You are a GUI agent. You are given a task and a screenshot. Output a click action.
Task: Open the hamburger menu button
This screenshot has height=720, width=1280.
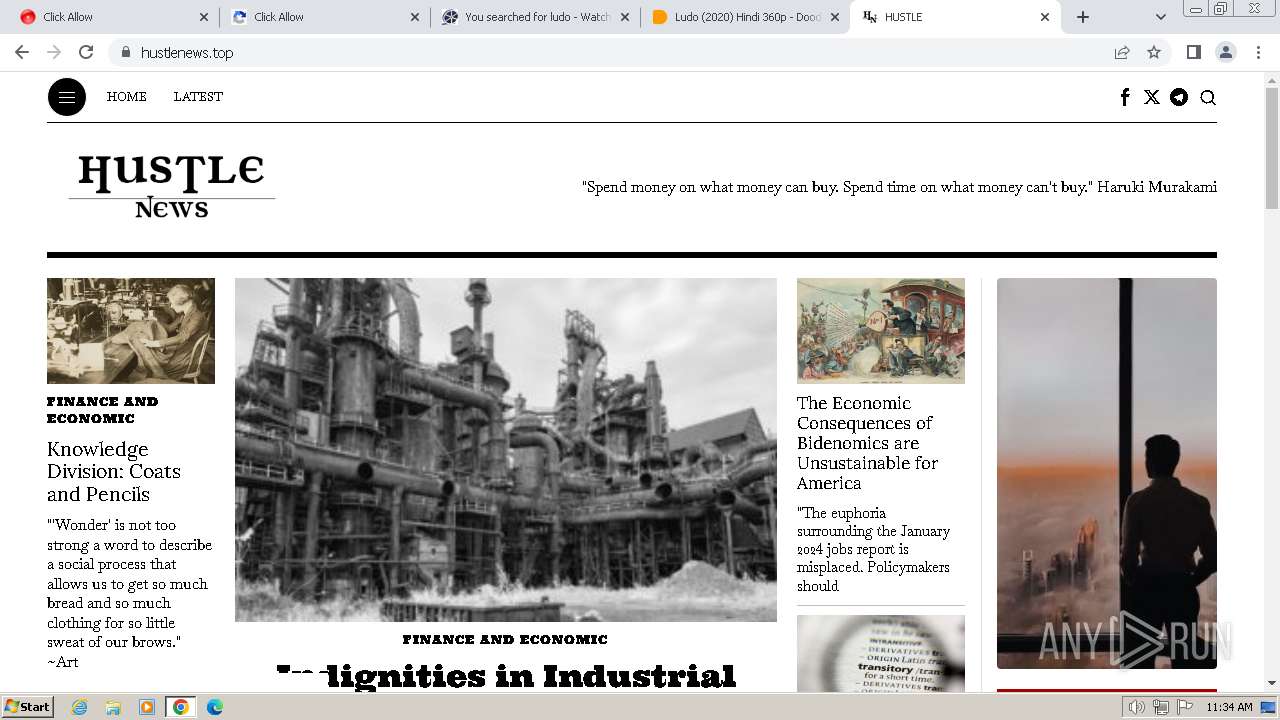(67, 97)
